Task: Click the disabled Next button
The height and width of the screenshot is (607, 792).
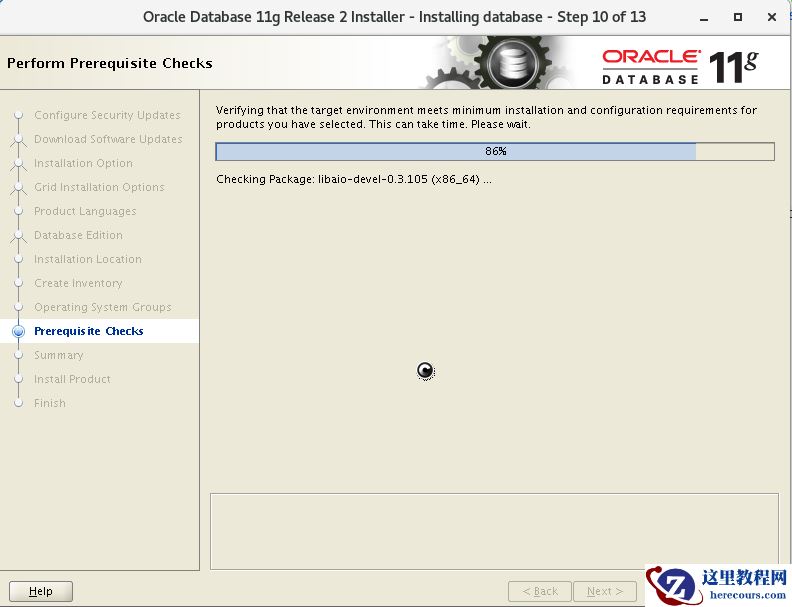Action: [x=605, y=591]
